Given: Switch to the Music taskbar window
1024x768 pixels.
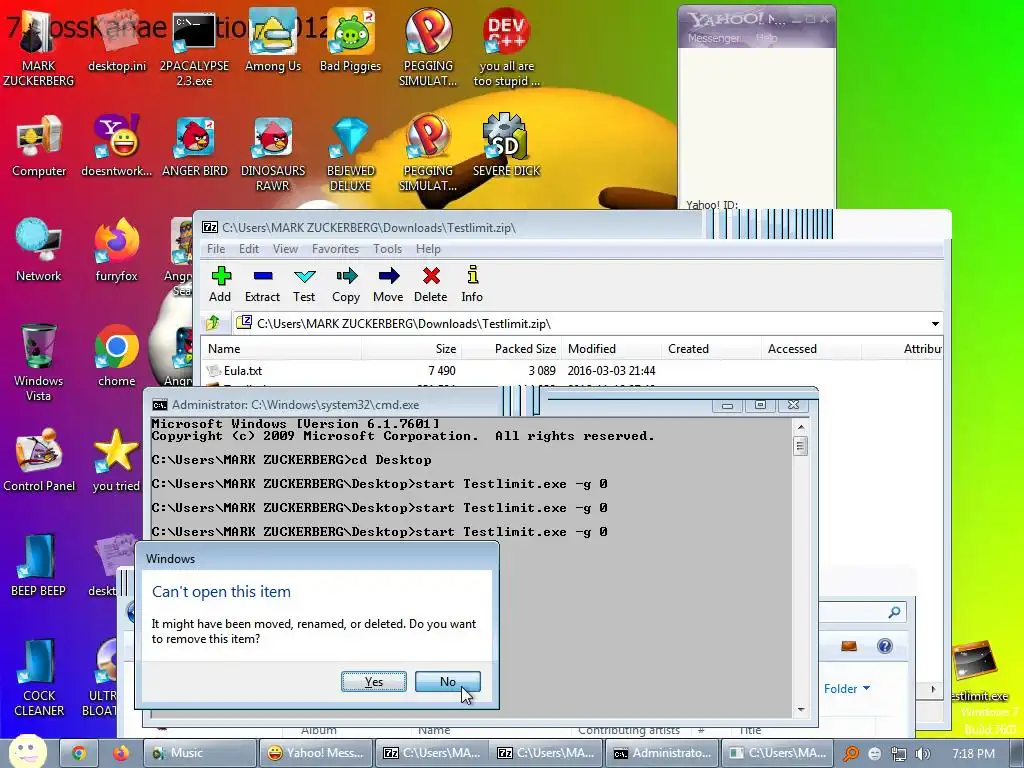Looking at the screenshot, I should coord(199,753).
